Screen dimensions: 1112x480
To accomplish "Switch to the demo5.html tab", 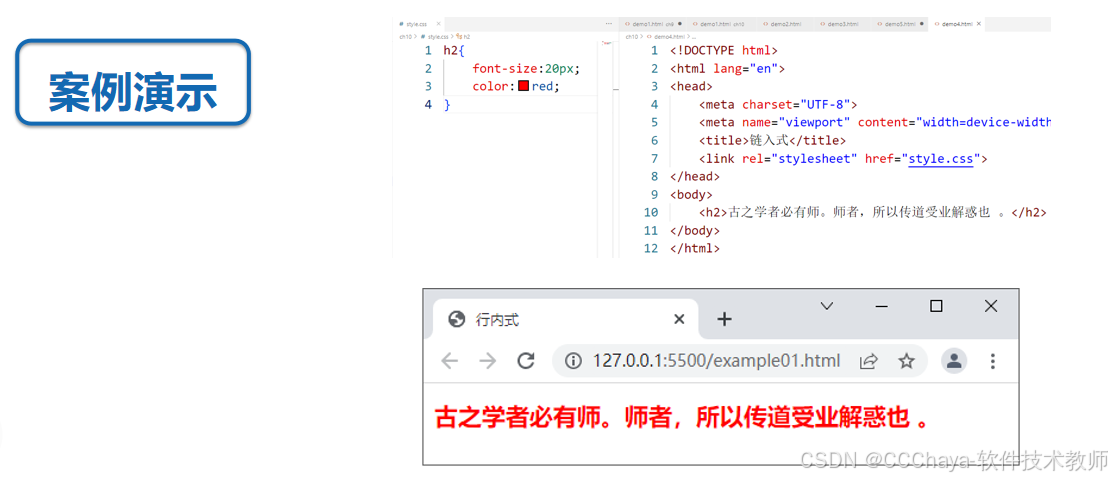I will pyautogui.click(x=901, y=24).
